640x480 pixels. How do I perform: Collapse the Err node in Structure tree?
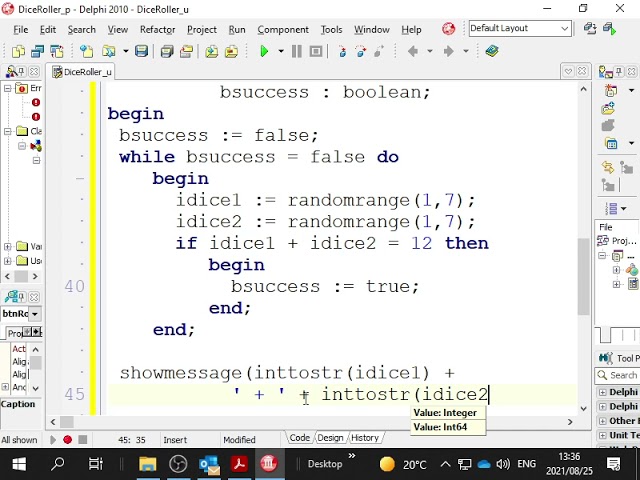pos(7,88)
